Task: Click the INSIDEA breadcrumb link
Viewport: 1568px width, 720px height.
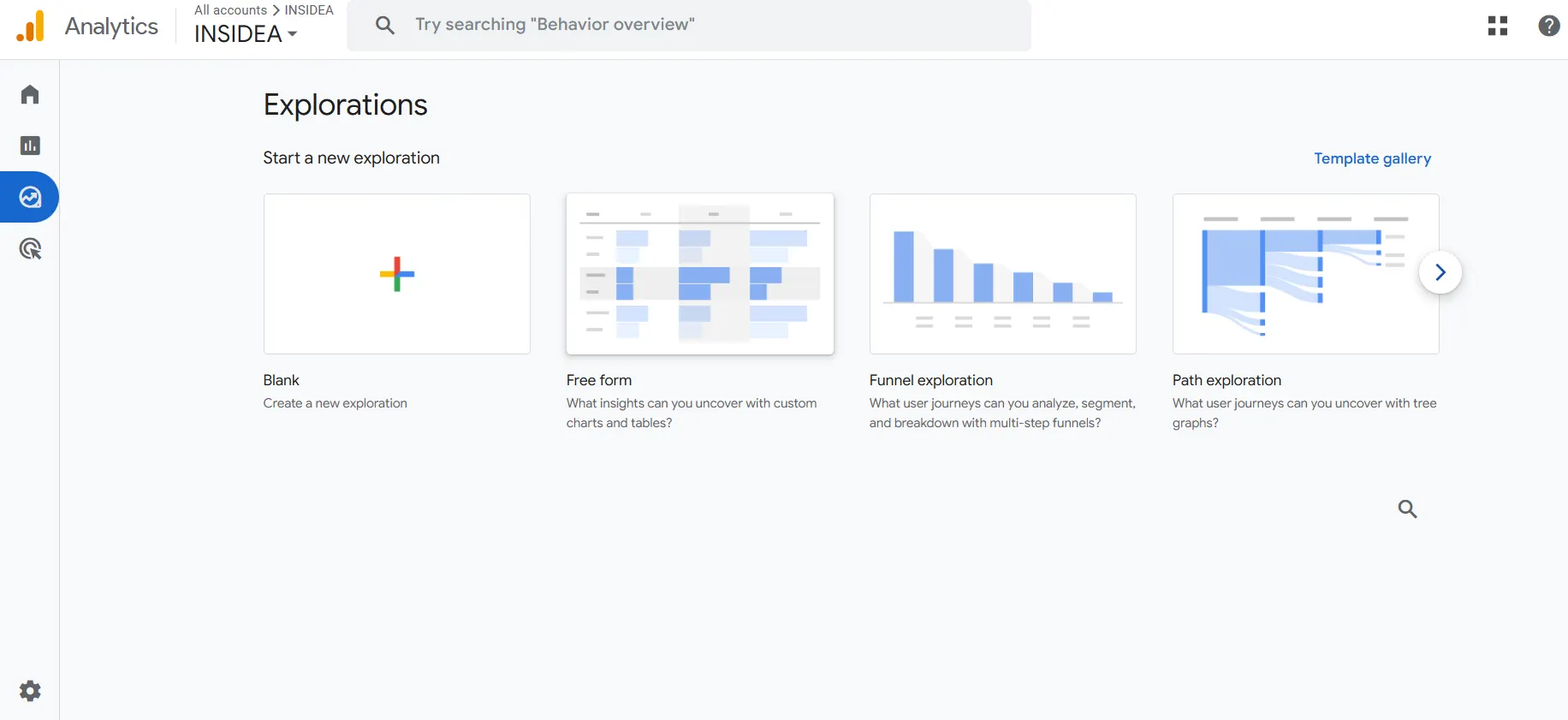Action: (309, 10)
